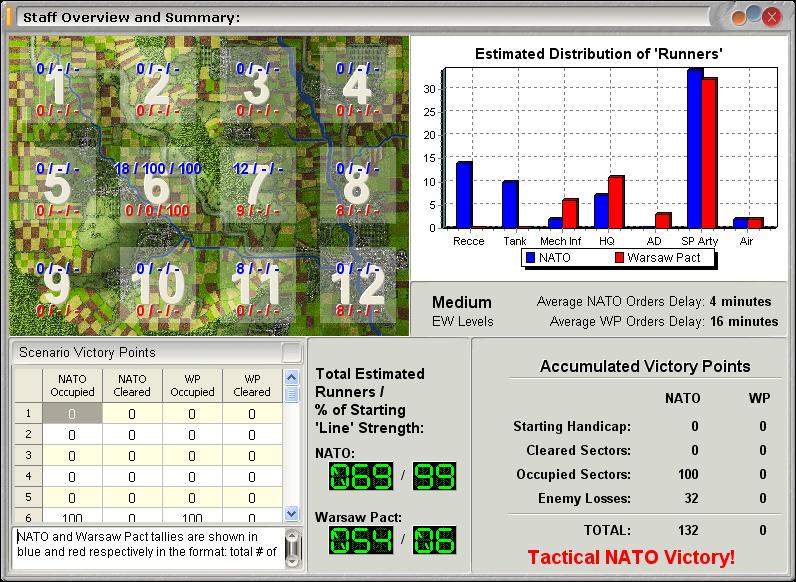This screenshot has width=796, height=582.
Task: Click the NATO total value 132
Action: [x=688, y=530]
